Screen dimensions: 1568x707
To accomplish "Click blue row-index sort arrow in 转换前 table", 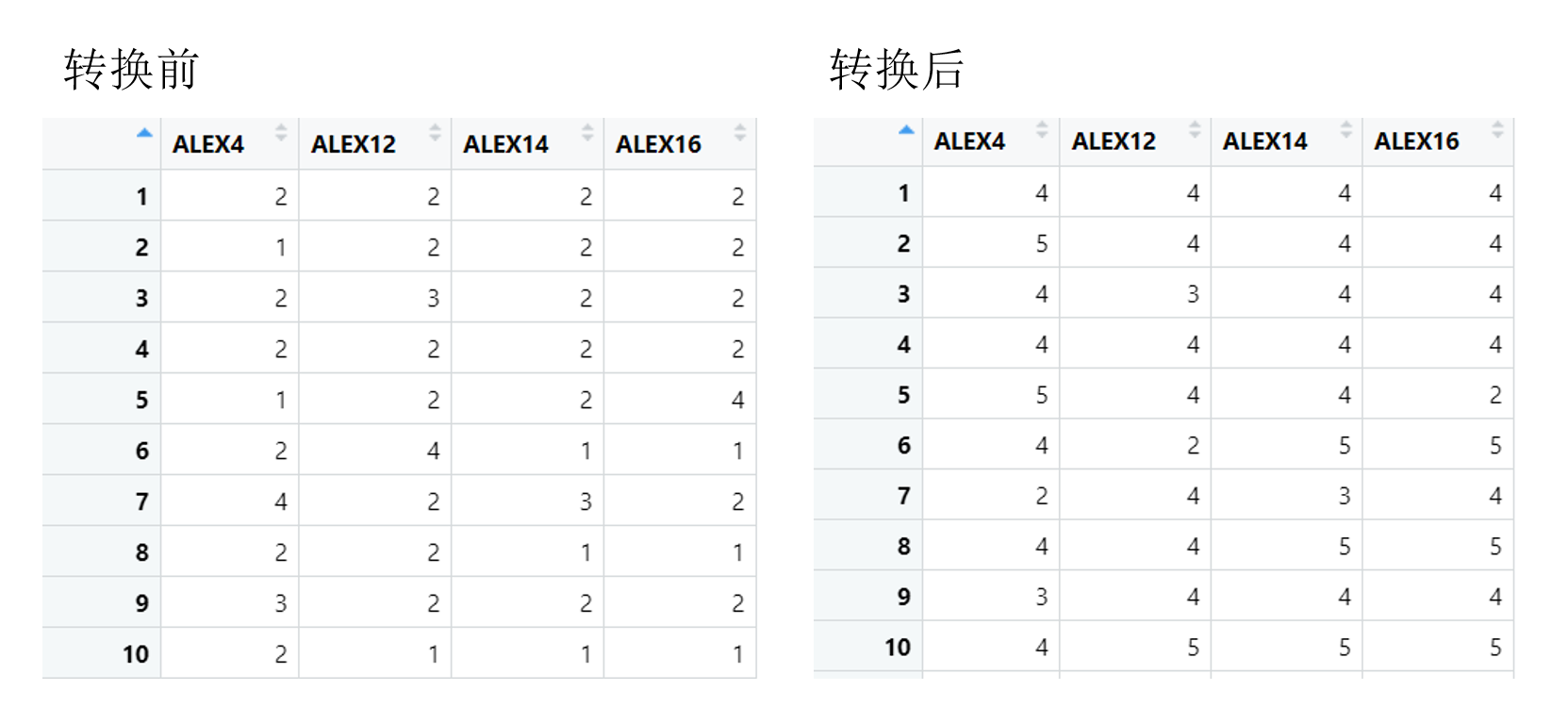I will pyautogui.click(x=144, y=133).
